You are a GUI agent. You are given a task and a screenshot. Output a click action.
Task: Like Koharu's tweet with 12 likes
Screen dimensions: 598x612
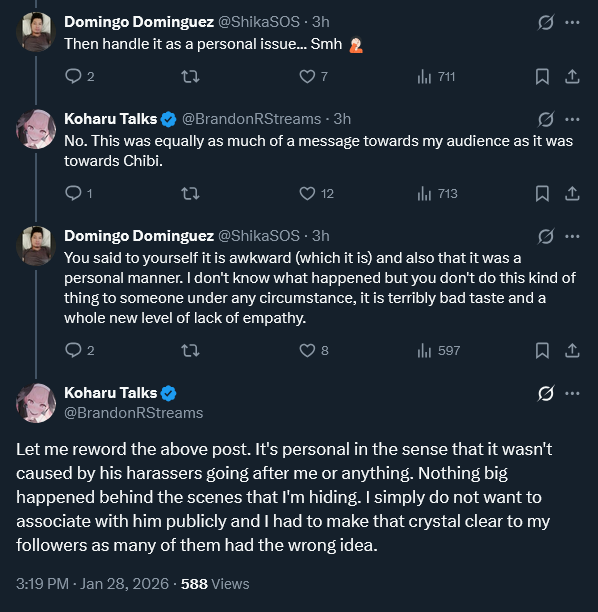(316, 193)
